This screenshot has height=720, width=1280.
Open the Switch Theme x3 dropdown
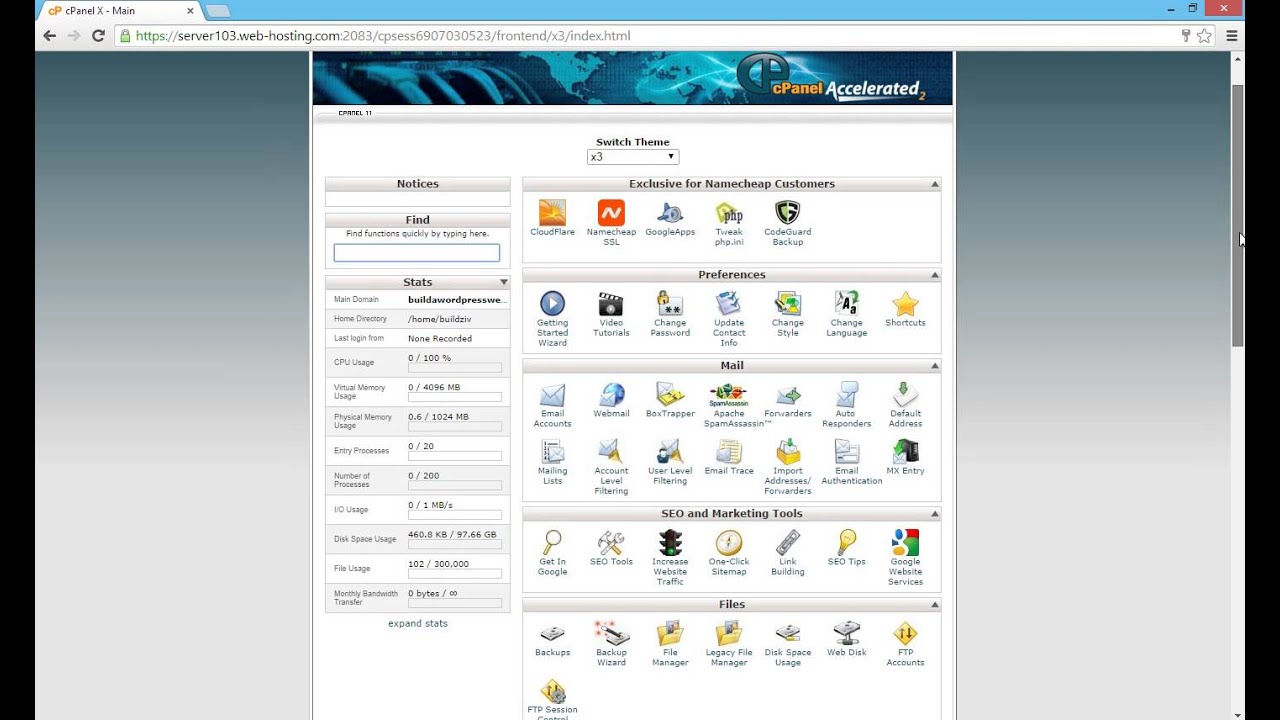[633, 157]
